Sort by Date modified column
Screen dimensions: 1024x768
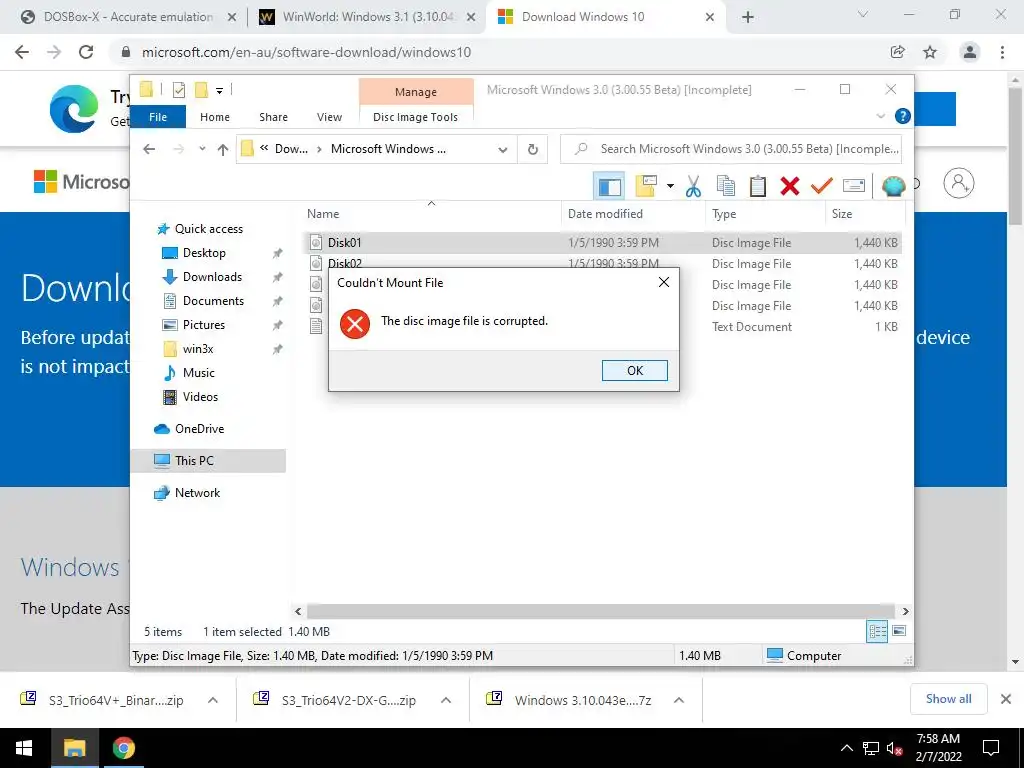[633, 214]
